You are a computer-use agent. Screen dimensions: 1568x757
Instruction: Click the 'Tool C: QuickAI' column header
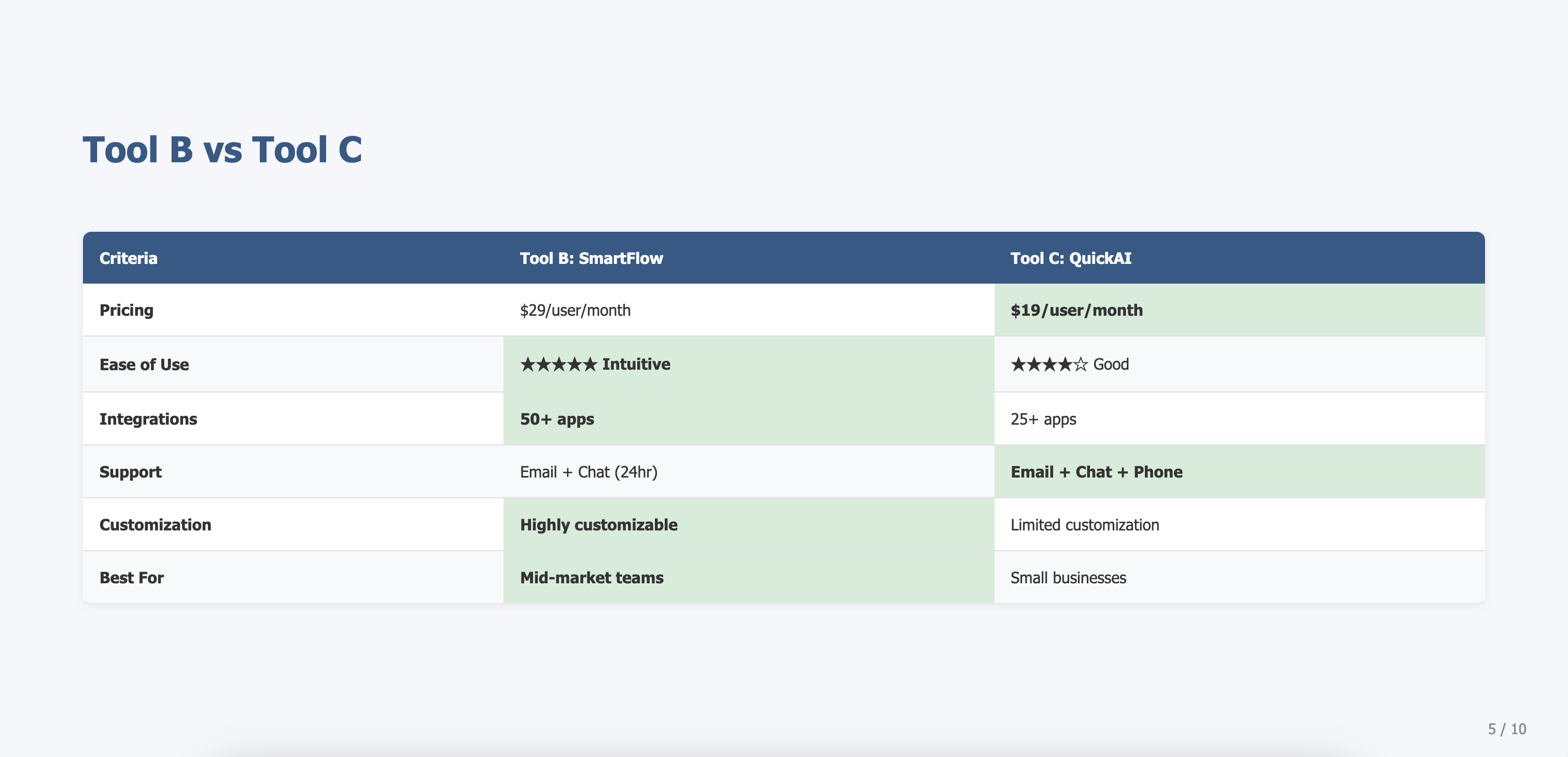click(x=1071, y=258)
